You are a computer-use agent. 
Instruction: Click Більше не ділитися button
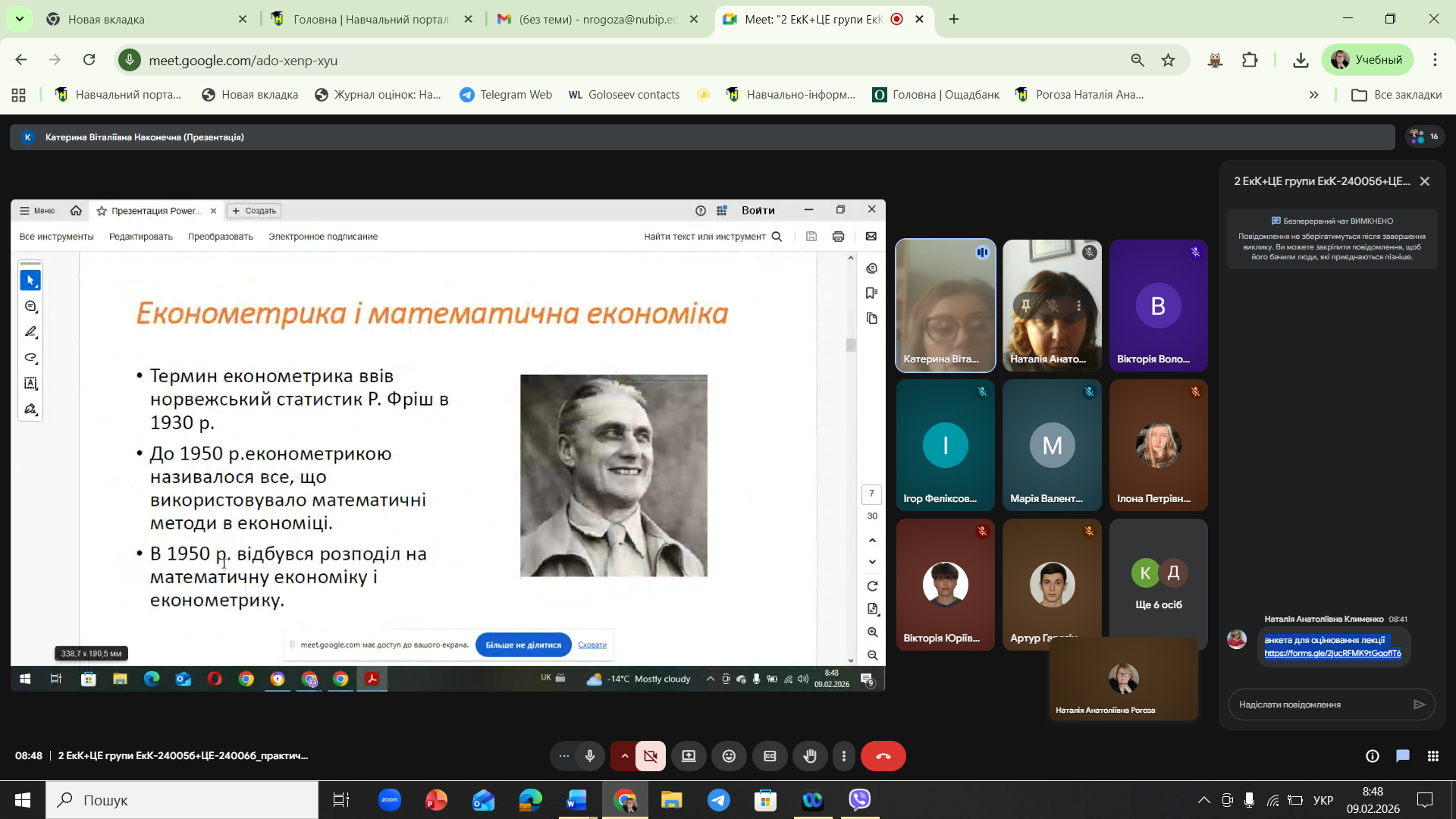tap(522, 645)
